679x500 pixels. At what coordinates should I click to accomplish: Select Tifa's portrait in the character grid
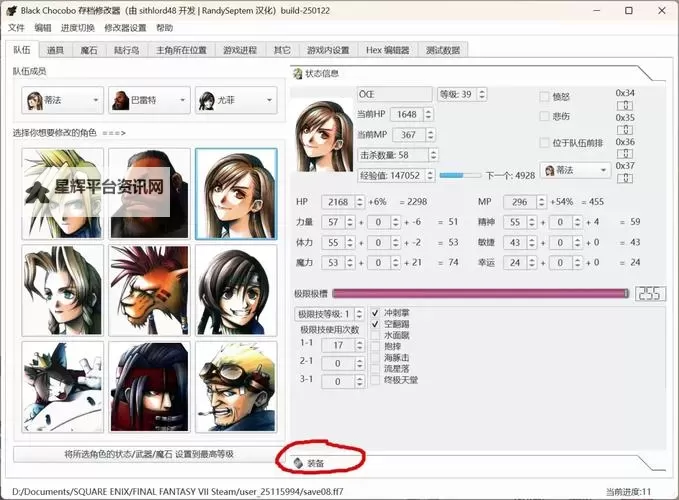click(x=236, y=194)
